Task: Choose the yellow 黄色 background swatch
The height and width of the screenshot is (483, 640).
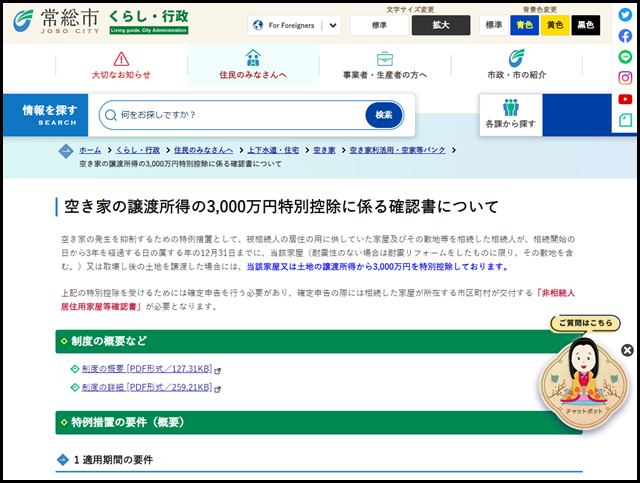Action: (555, 25)
